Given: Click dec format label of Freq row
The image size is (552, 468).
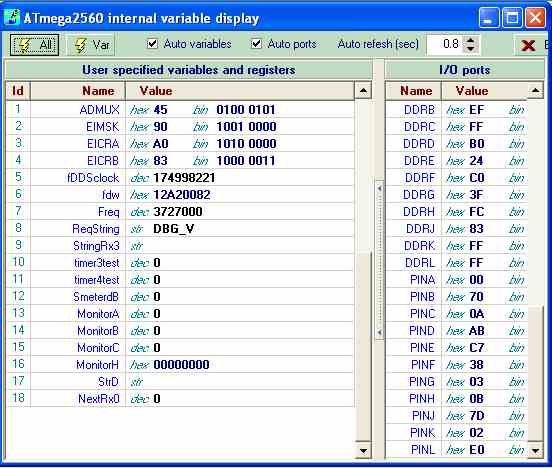Looking at the screenshot, I should (x=139, y=212).
